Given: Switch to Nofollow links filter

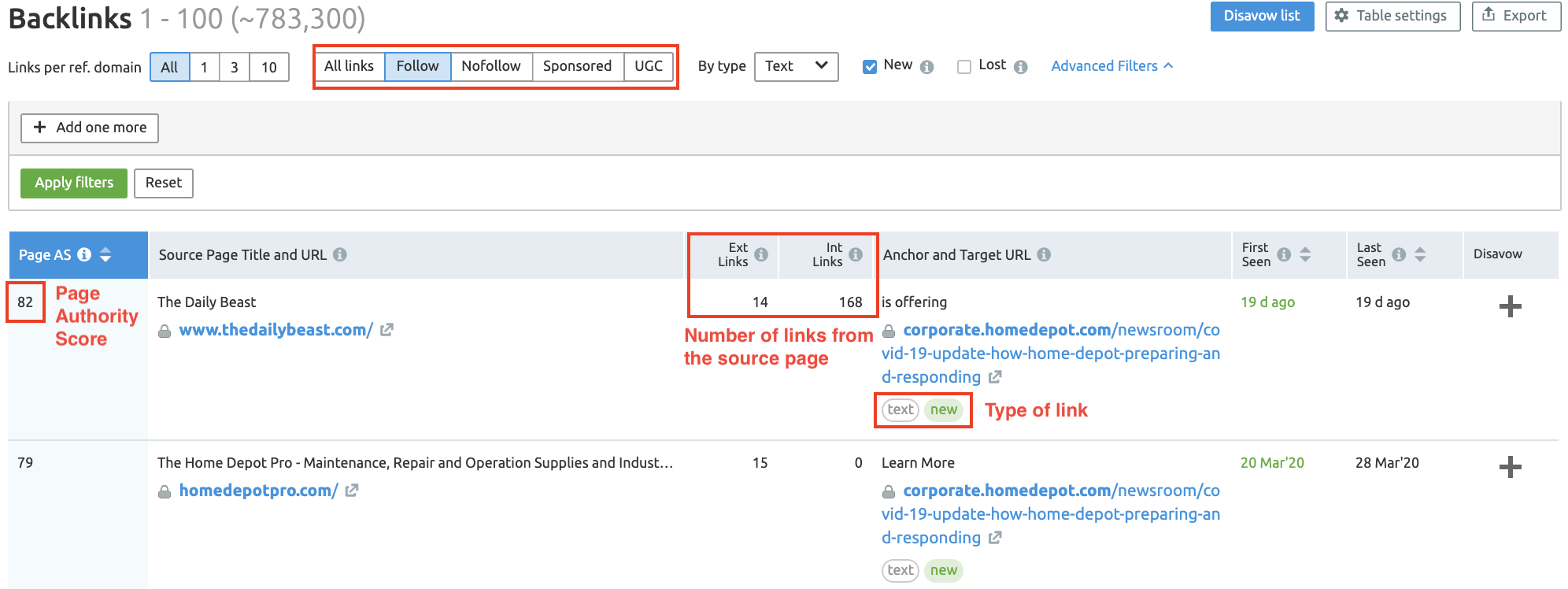Looking at the screenshot, I should (x=491, y=66).
